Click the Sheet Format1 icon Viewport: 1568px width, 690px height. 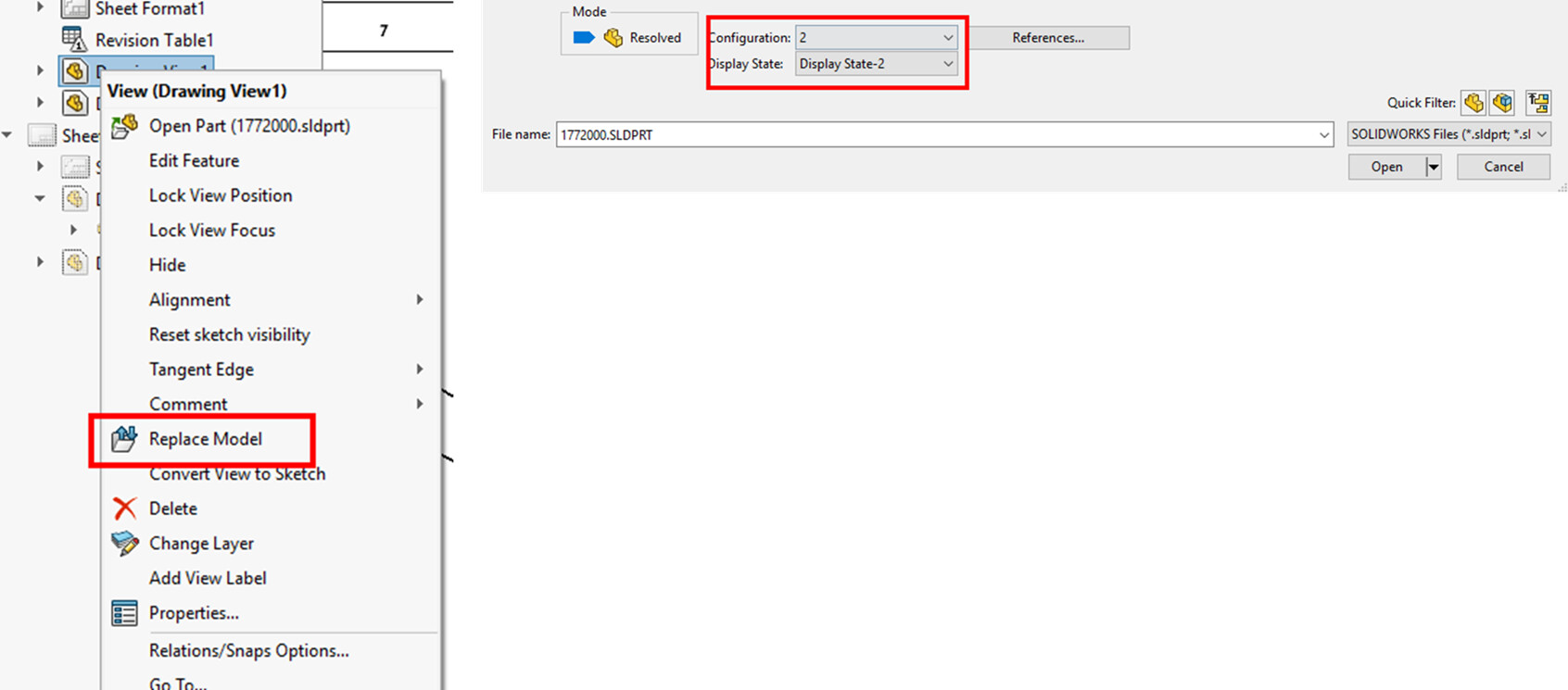pyautogui.click(x=74, y=9)
